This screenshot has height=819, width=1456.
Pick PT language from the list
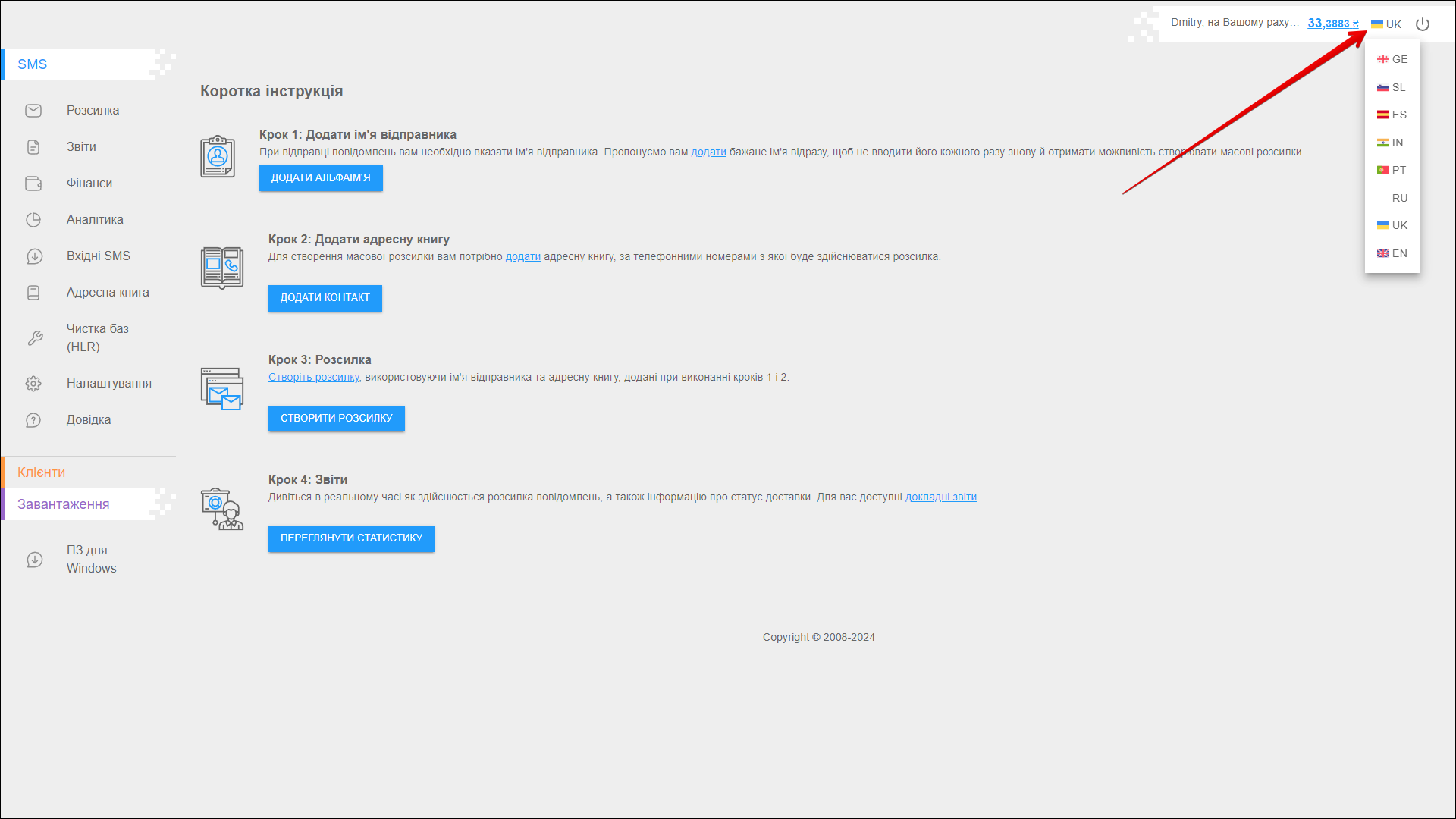(1392, 170)
